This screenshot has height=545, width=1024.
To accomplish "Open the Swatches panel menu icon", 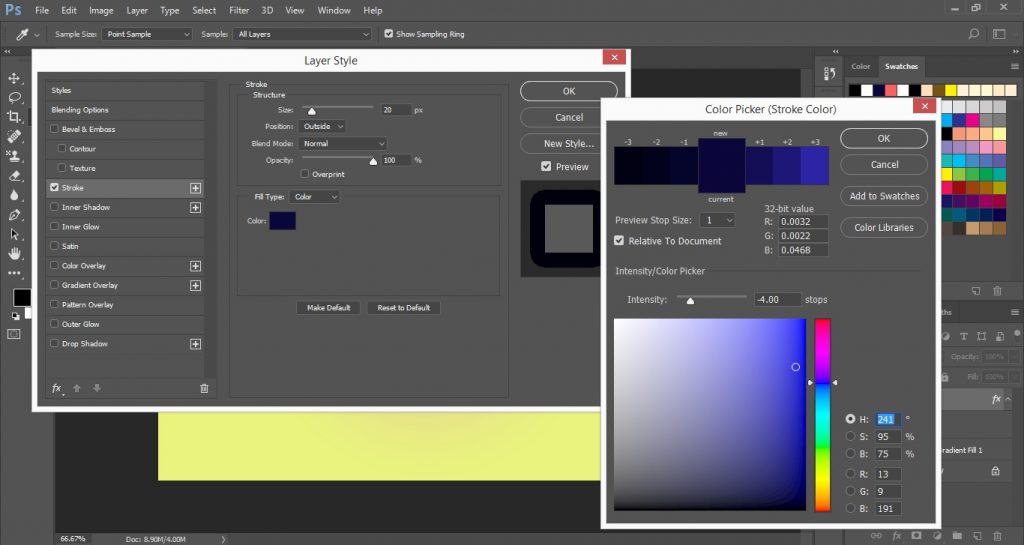I will [1014, 67].
